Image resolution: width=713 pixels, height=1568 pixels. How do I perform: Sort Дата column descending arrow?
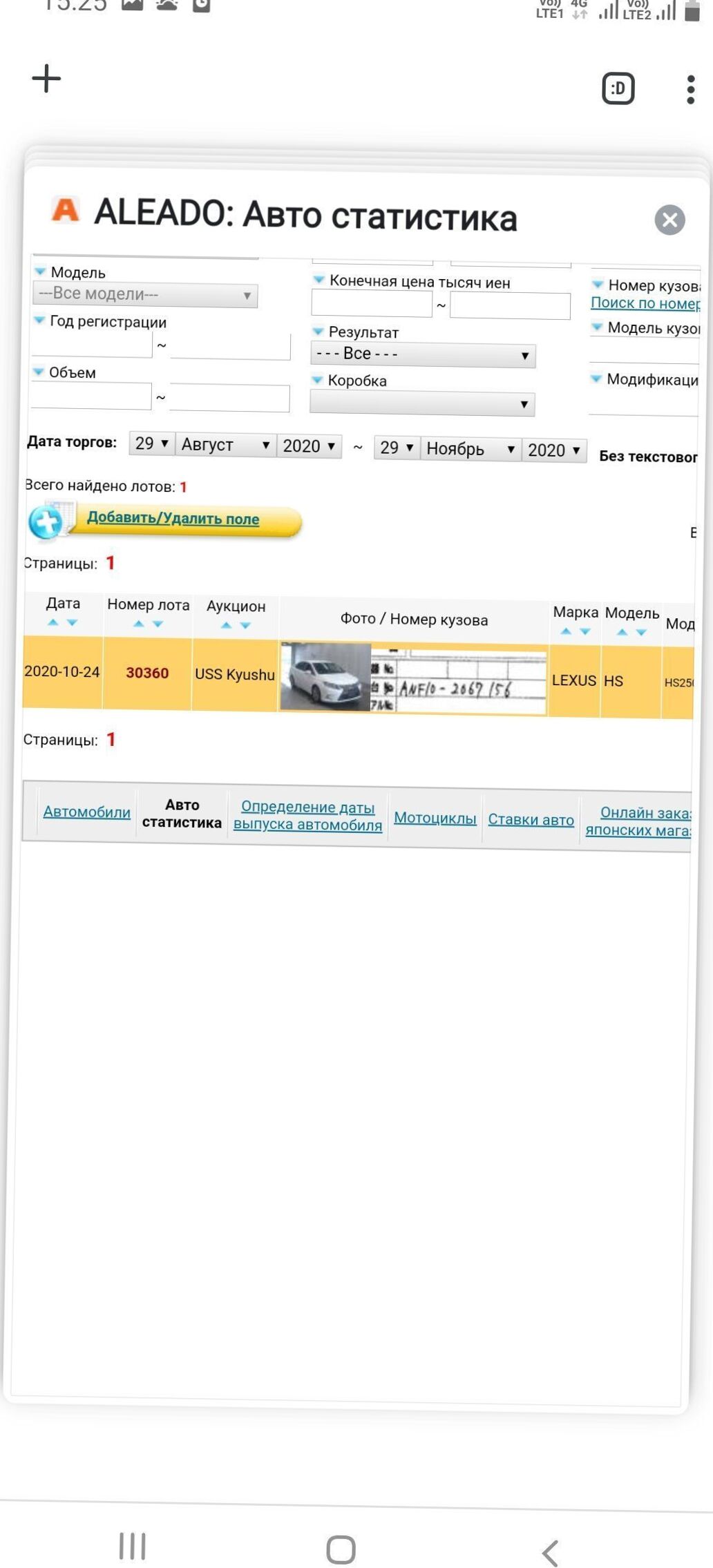pos(72,622)
